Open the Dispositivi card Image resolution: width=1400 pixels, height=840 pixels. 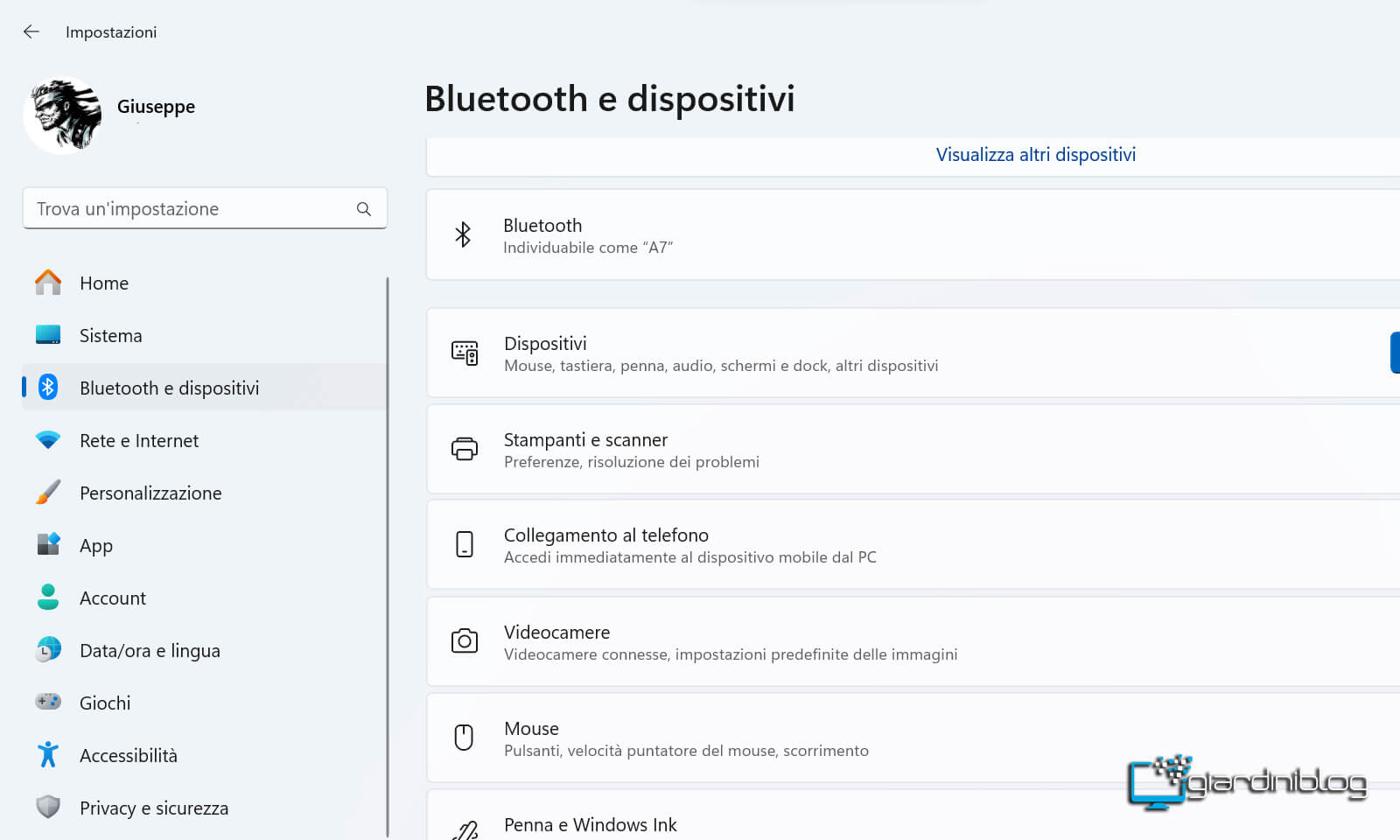913,353
